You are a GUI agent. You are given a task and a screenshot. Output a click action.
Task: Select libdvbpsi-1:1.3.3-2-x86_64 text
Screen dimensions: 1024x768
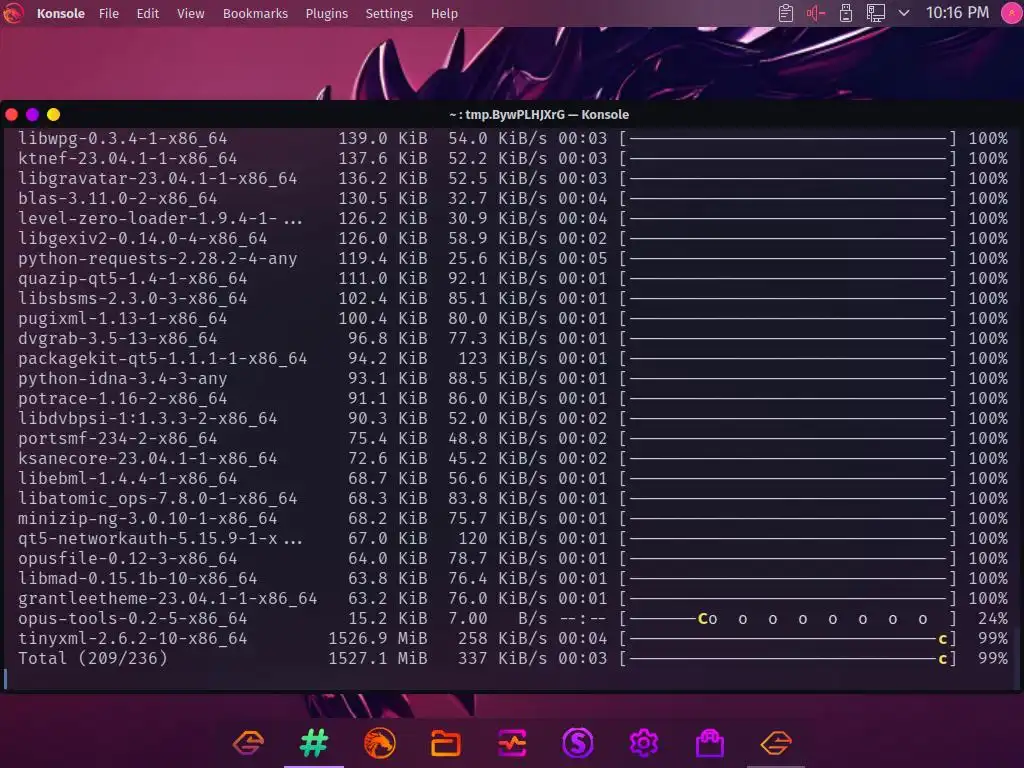pos(148,419)
